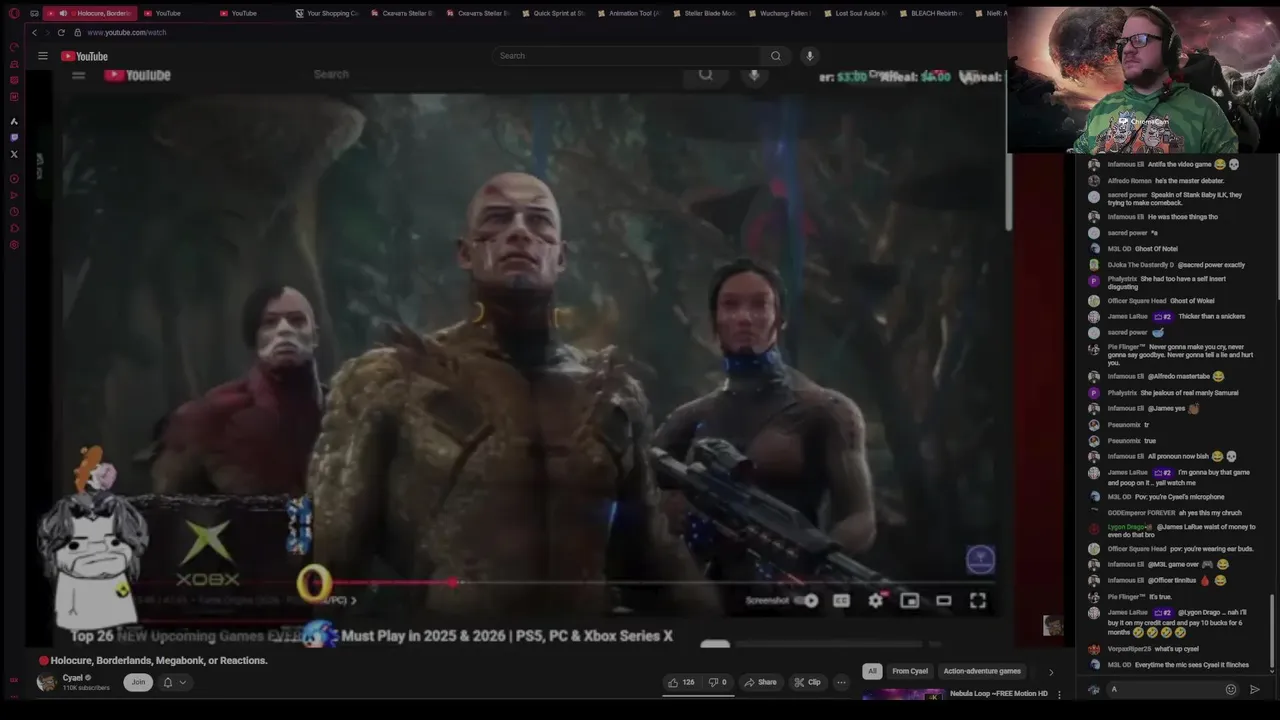Open the 'Quick Sprint' browser tab
This screenshot has height=720, width=1280.
tap(553, 13)
